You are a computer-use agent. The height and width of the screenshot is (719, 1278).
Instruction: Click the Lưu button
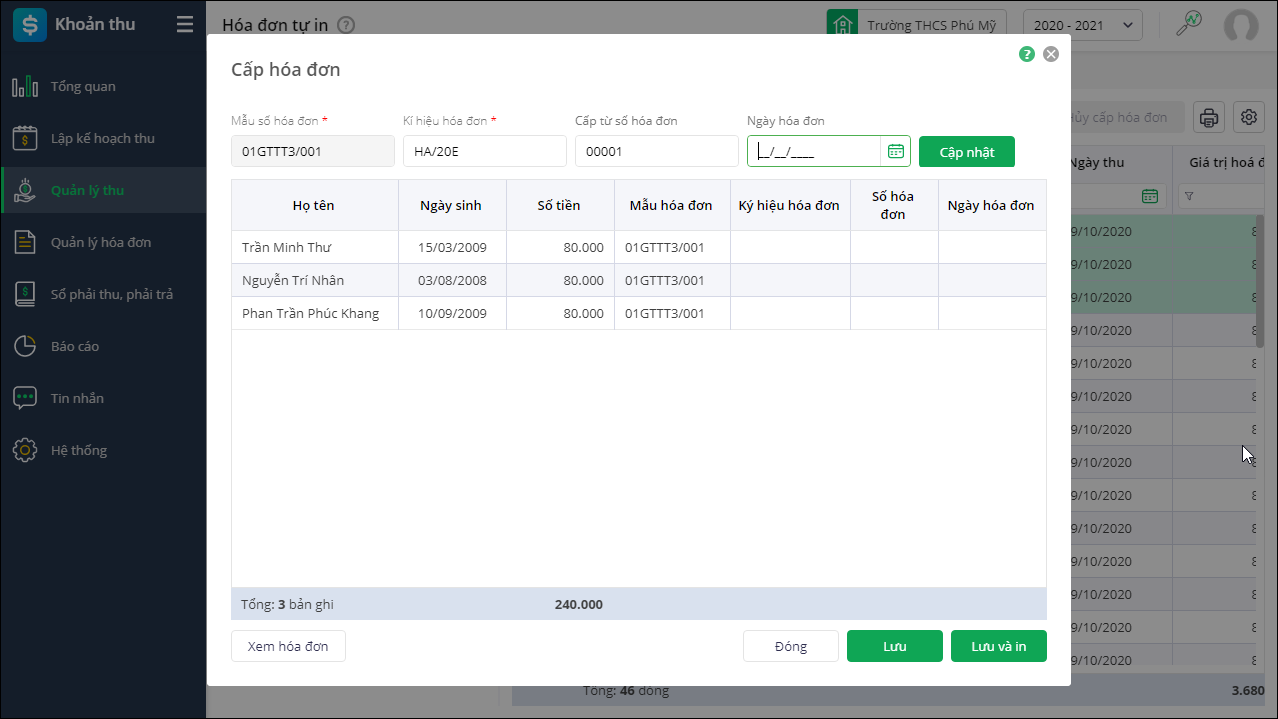coord(895,646)
